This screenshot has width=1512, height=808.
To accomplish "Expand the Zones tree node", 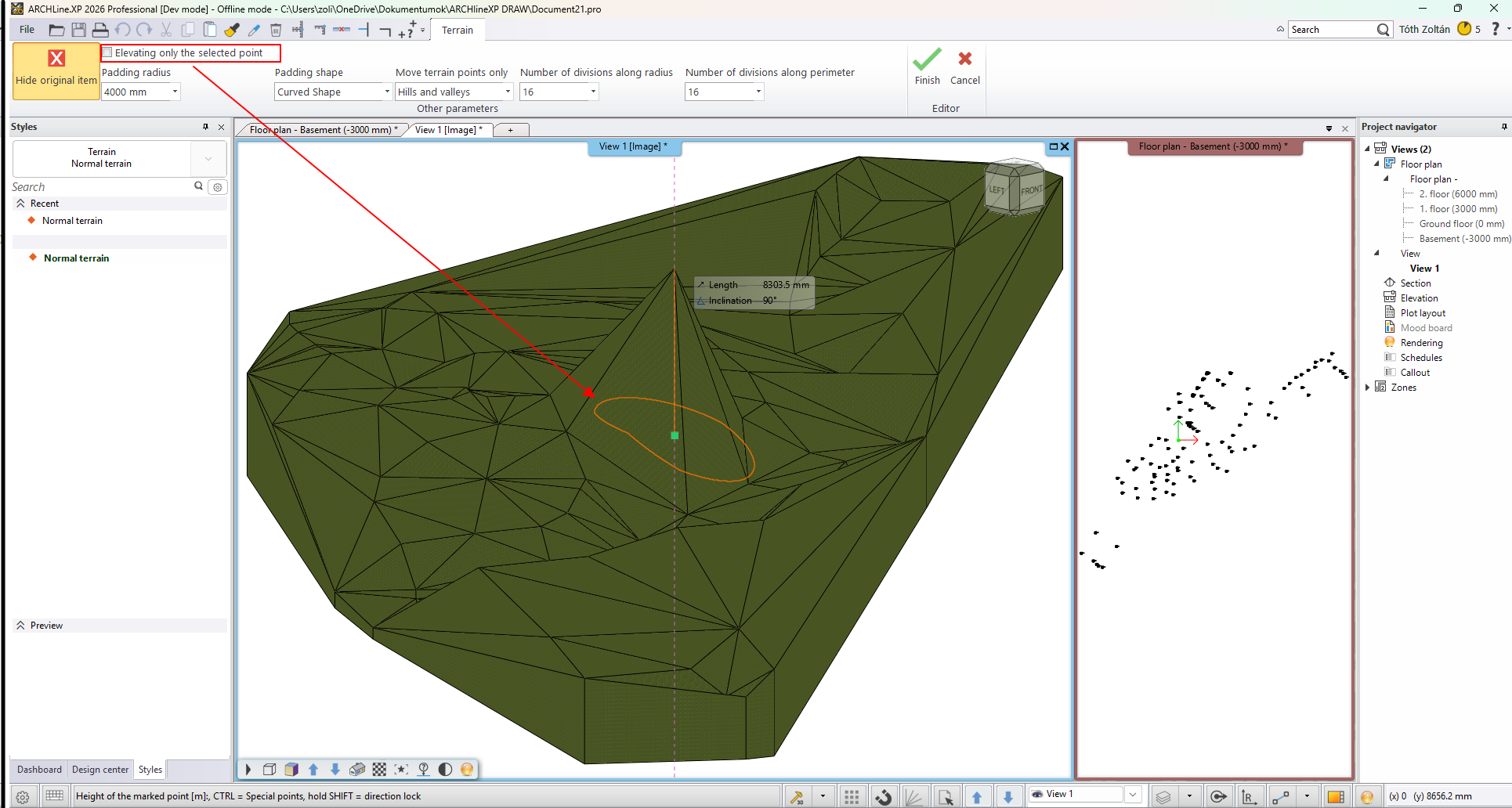I will (1368, 388).
